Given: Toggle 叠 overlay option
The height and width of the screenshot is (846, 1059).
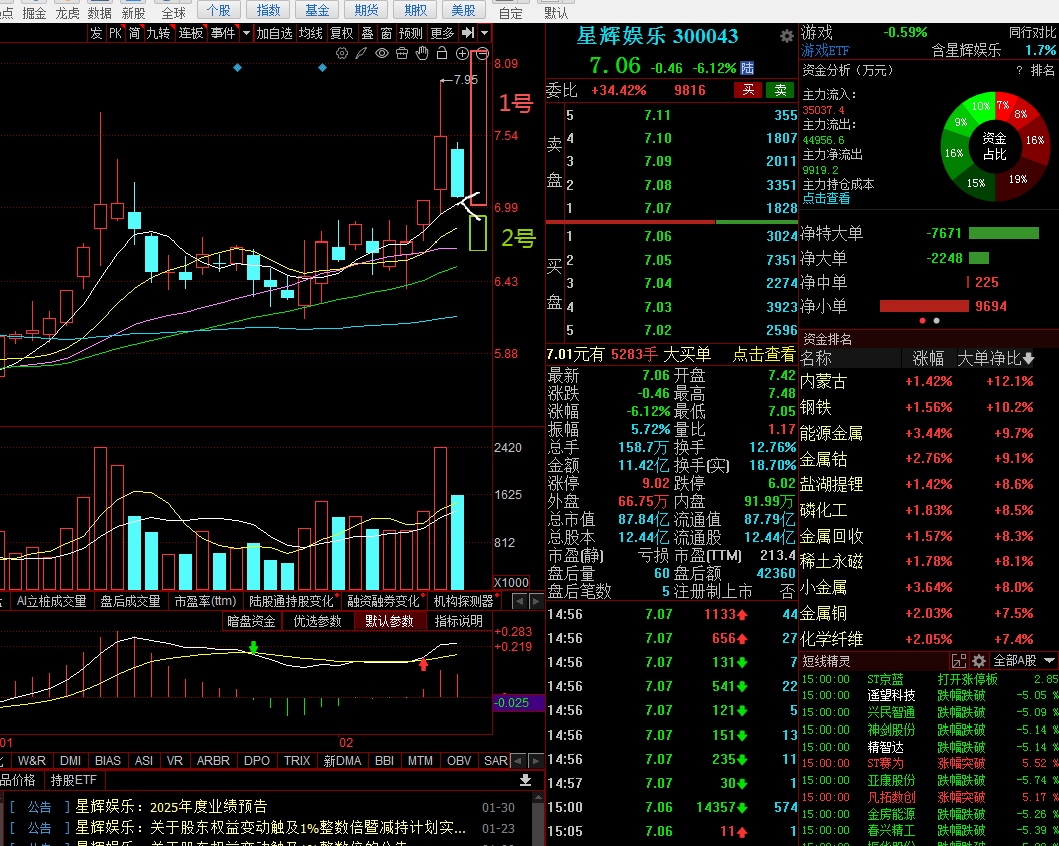Looking at the screenshot, I should tap(367, 33).
